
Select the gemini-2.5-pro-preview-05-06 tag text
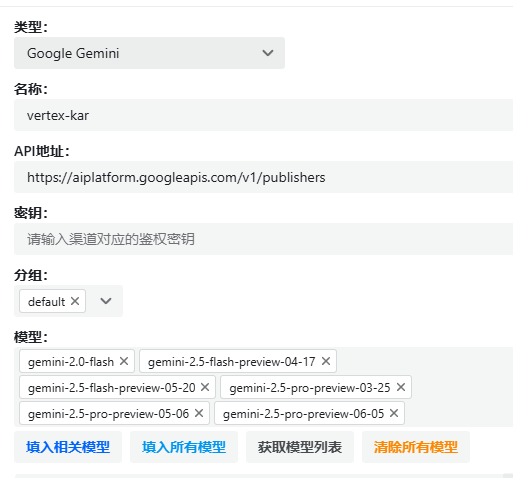pyautogui.click(x=108, y=414)
